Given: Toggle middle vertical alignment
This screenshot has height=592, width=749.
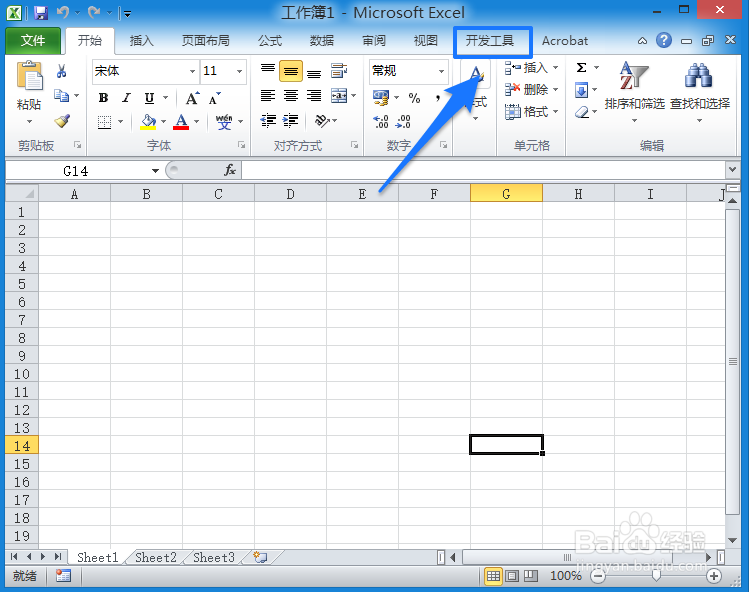Looking at the screenshot, I should pos(291,71).
